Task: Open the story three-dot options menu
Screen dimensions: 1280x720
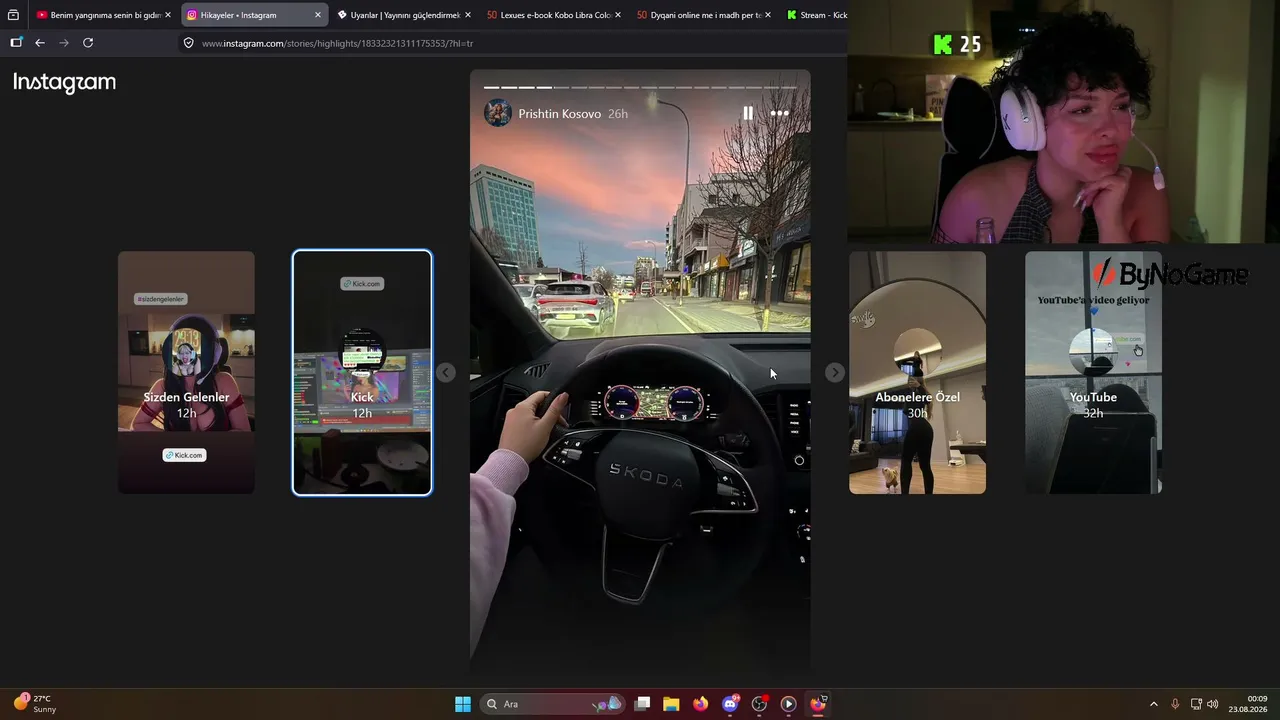Action: [779, 114]
